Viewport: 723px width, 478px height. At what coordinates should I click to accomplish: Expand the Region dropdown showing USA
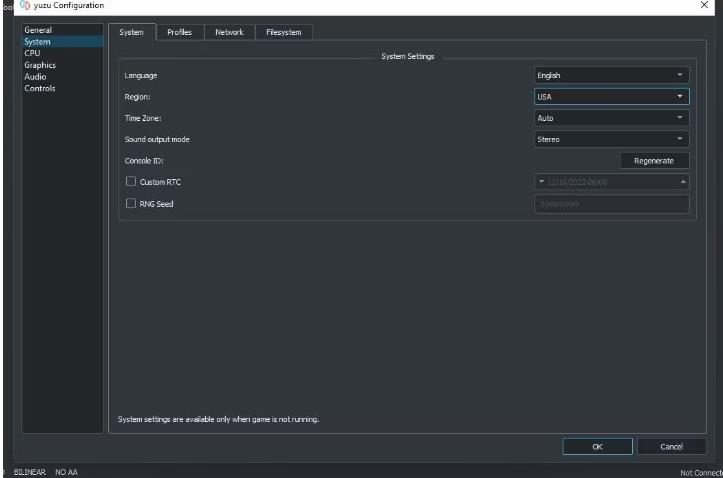click(x=612, y=96)
